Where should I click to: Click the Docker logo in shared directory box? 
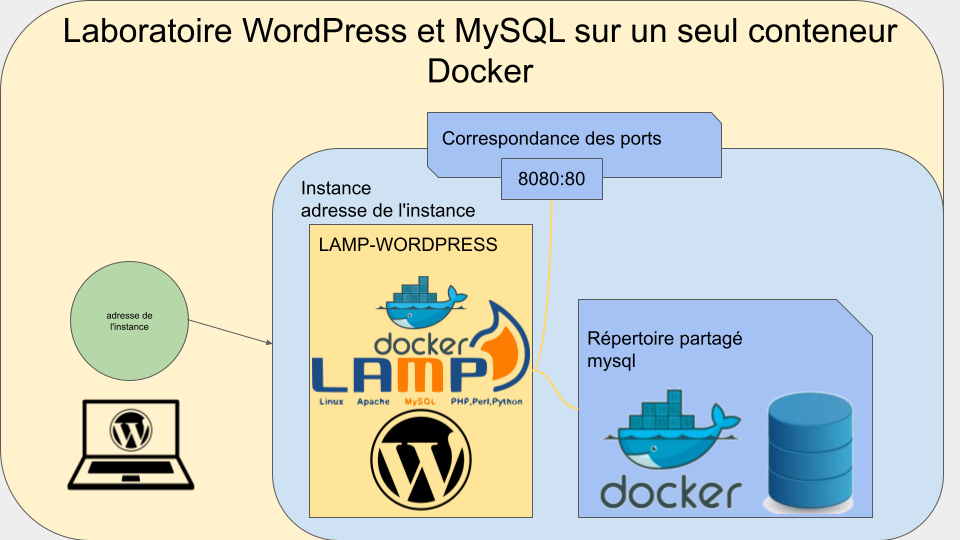point(672,449)
